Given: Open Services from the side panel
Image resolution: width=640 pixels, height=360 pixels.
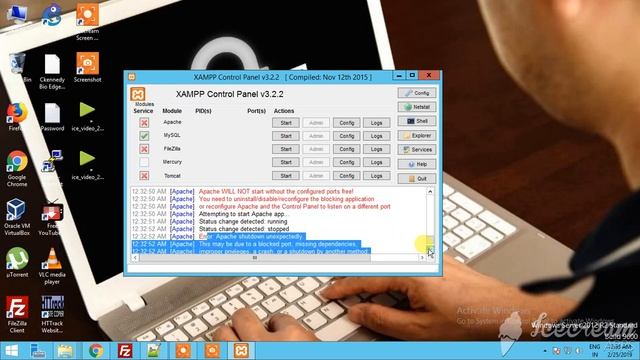Looking at the screenshot, I should [417, 150].
